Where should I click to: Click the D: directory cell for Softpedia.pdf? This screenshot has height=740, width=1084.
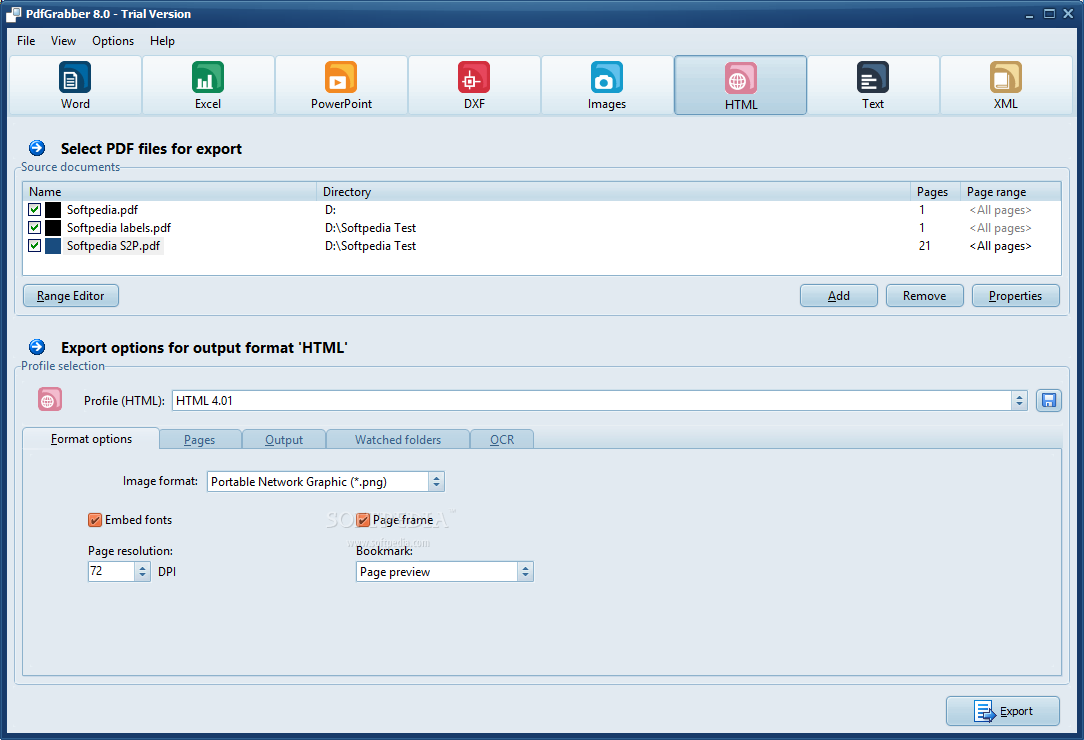[x=330, y=210]
